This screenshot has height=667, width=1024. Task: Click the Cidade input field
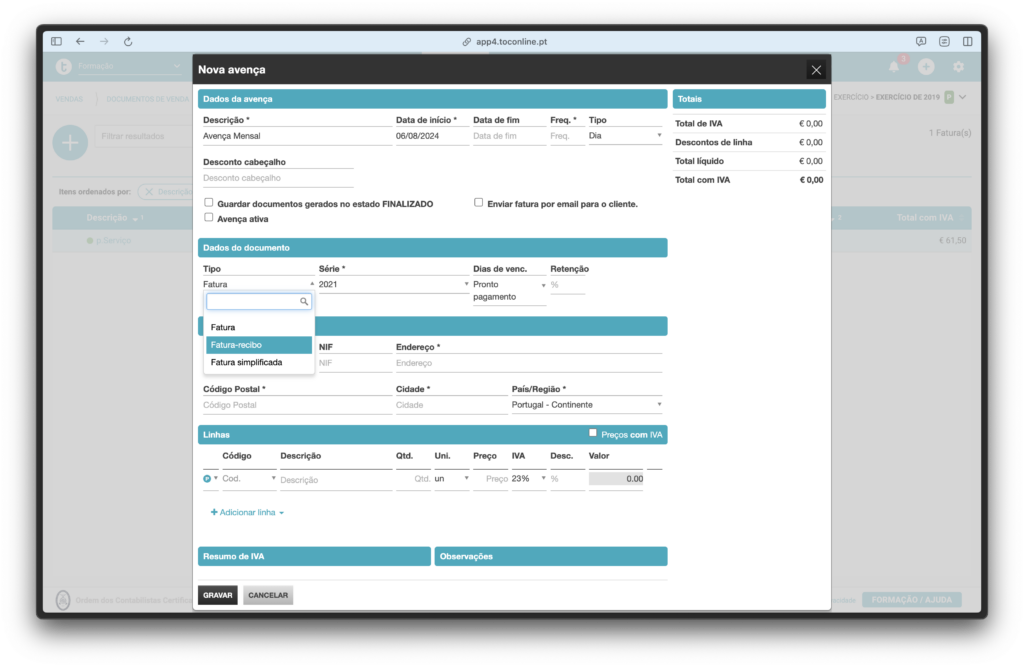click(x=451, y=405)
